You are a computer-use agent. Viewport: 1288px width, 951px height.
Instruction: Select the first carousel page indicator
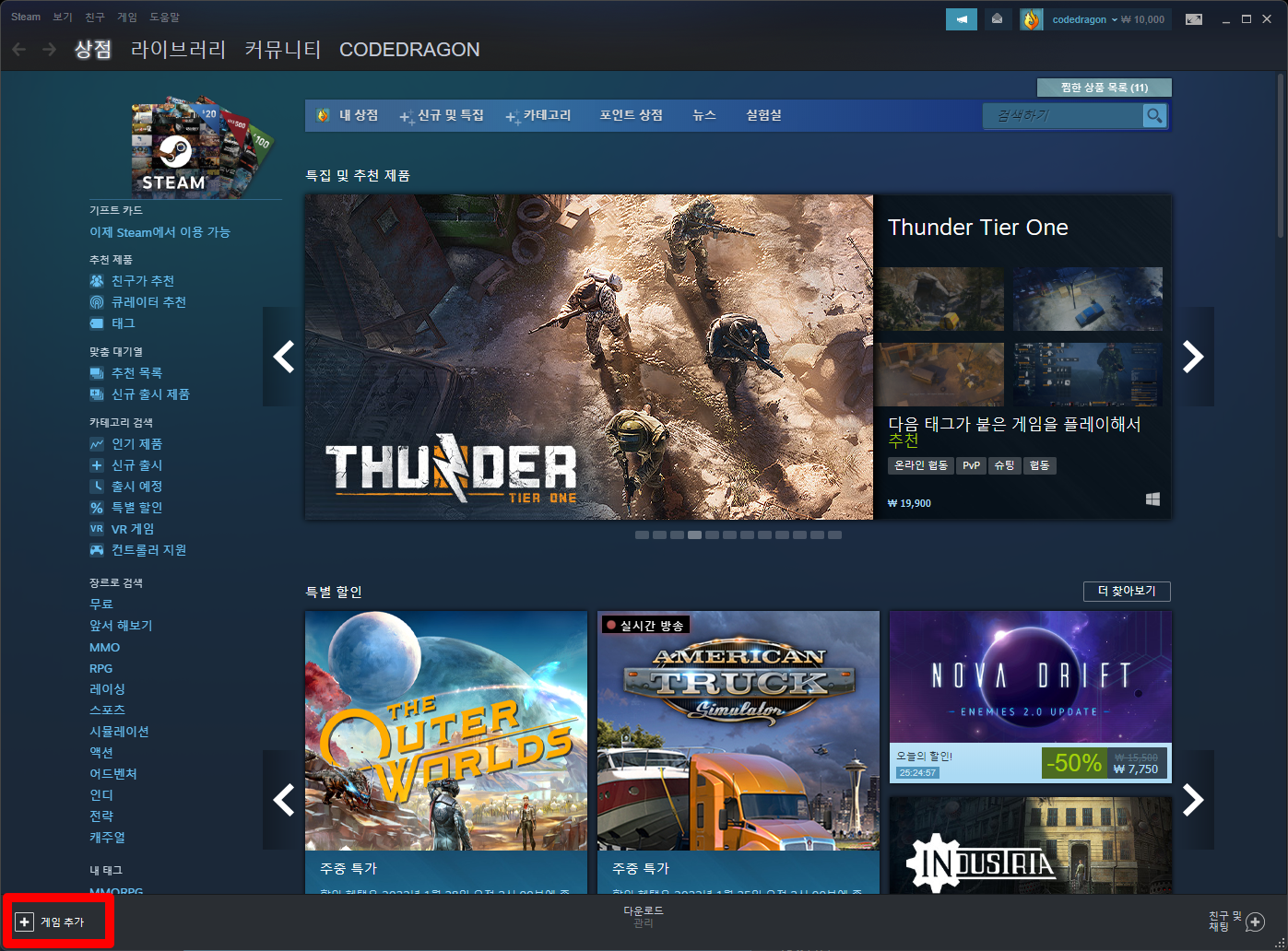click(x=642, y=534)
